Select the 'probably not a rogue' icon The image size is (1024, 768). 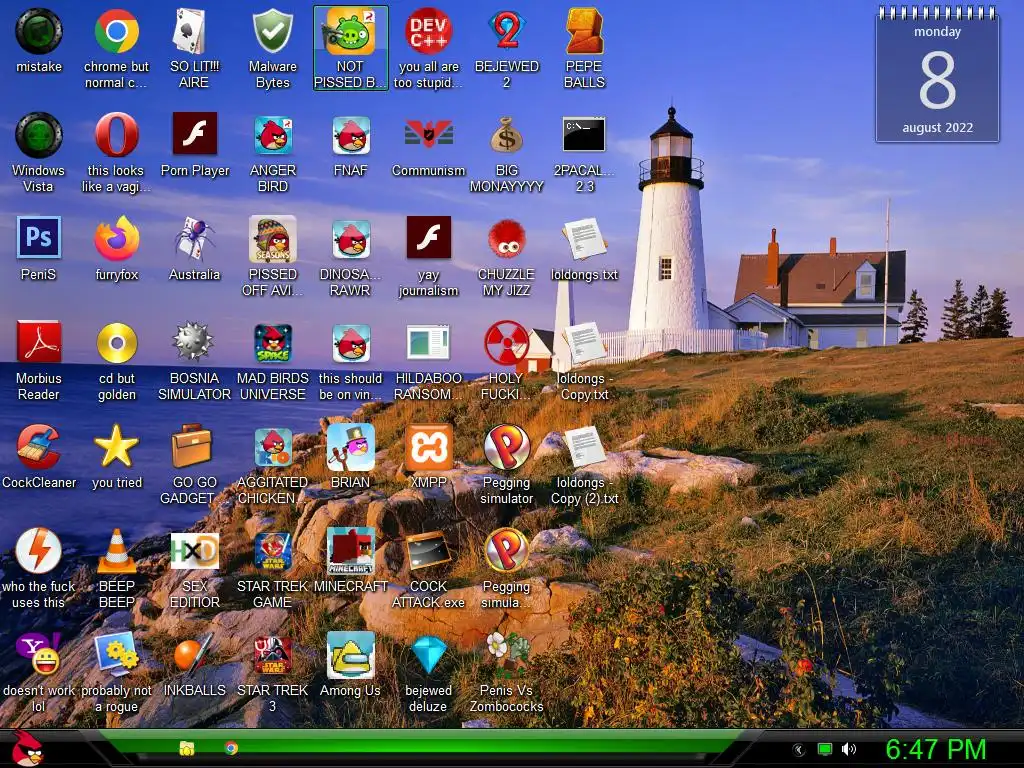click(x=116, y=654)
